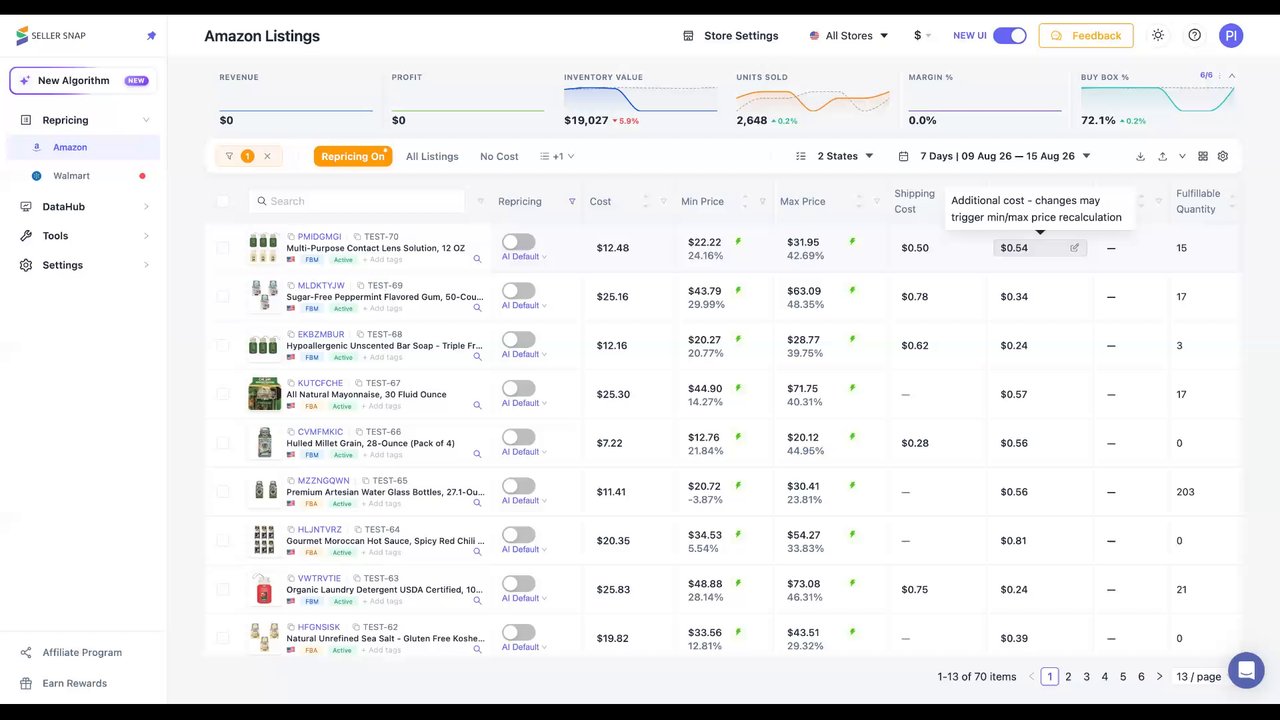Open table settings gear icon
This screenshot has height=720, width=1280.
1223,156
